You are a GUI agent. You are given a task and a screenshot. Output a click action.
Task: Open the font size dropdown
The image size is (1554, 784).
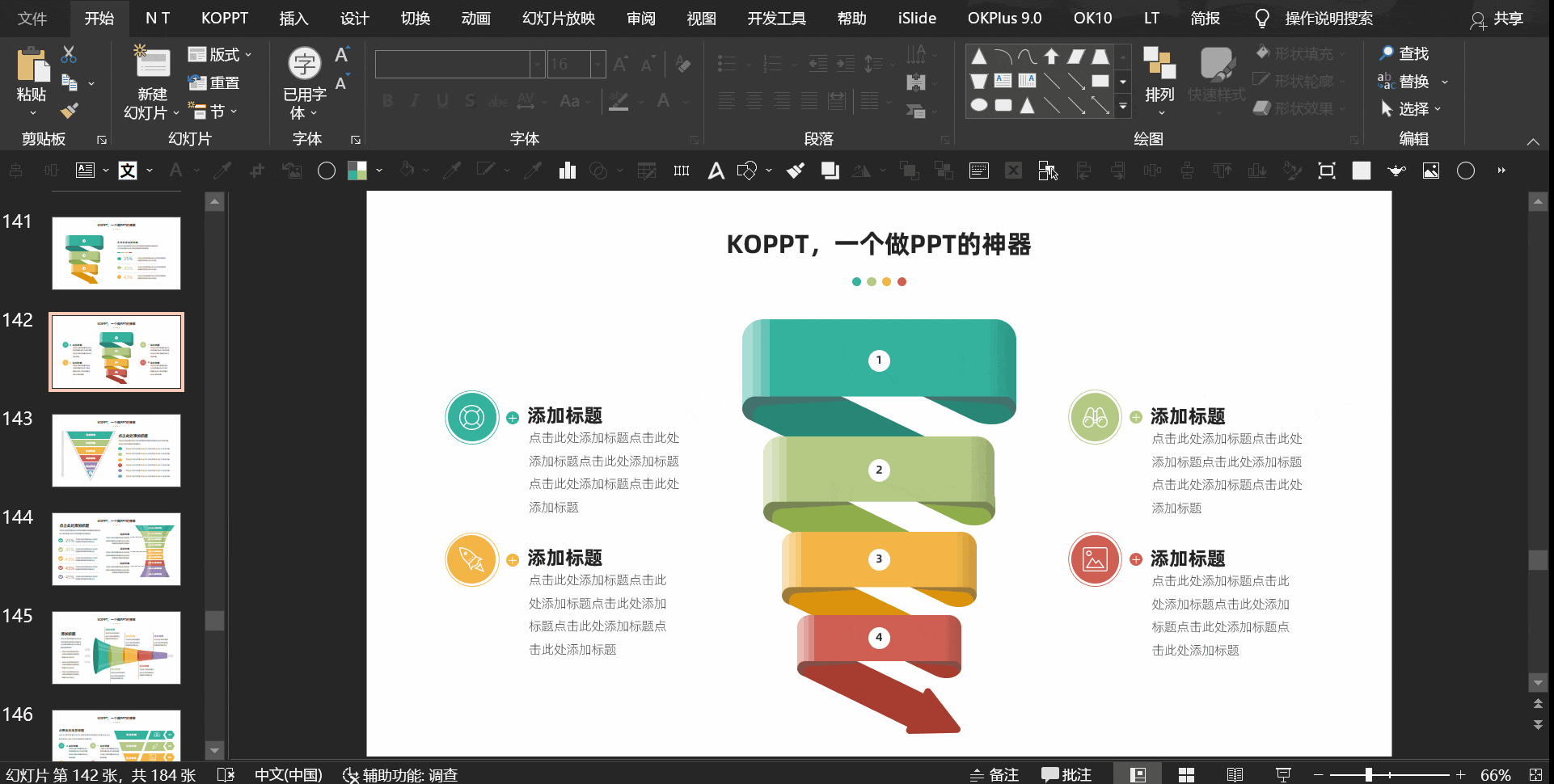597,64
